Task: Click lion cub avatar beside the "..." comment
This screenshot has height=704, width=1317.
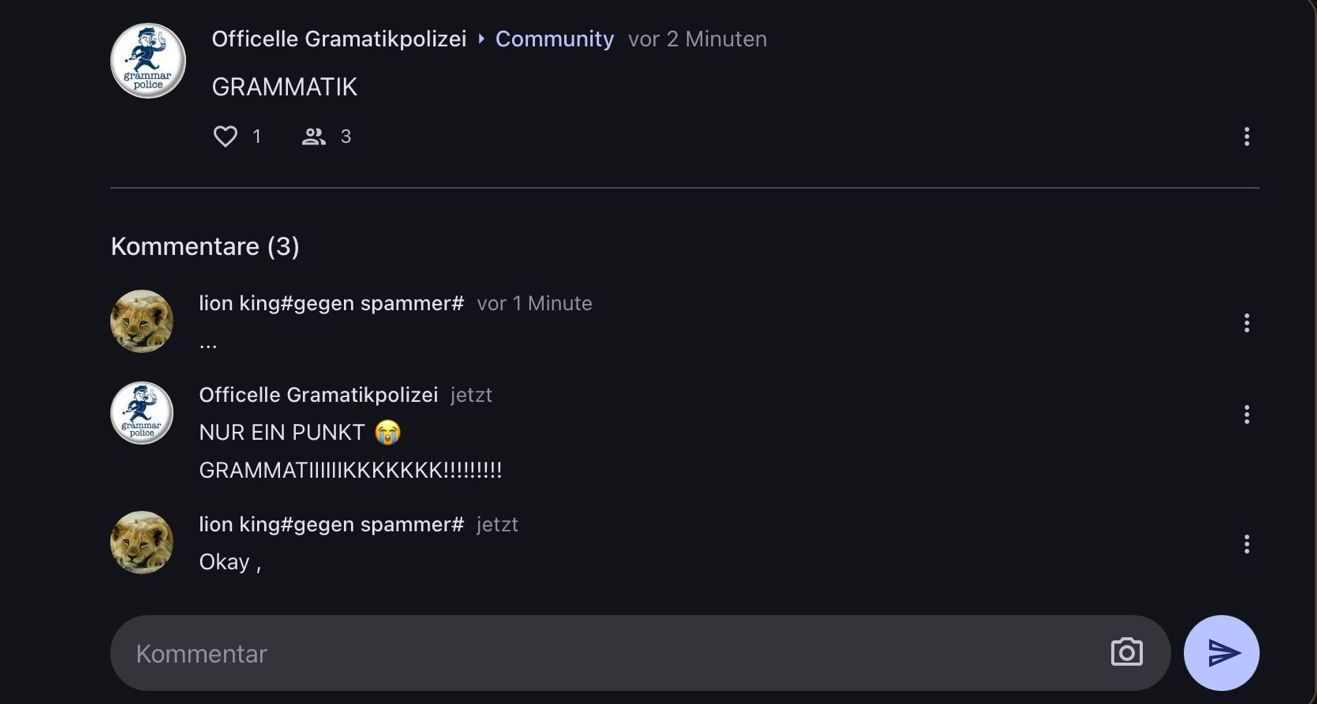Action: 142,321
